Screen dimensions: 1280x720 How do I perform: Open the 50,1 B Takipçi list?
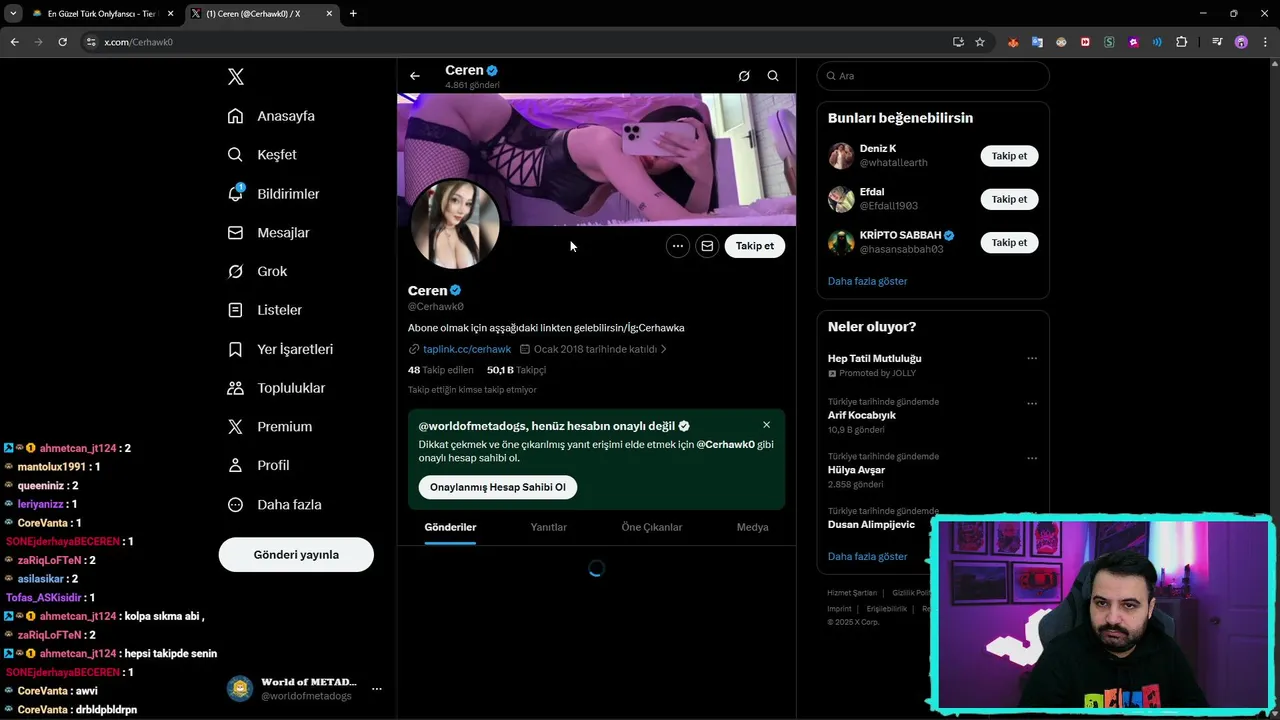point(516,370)
